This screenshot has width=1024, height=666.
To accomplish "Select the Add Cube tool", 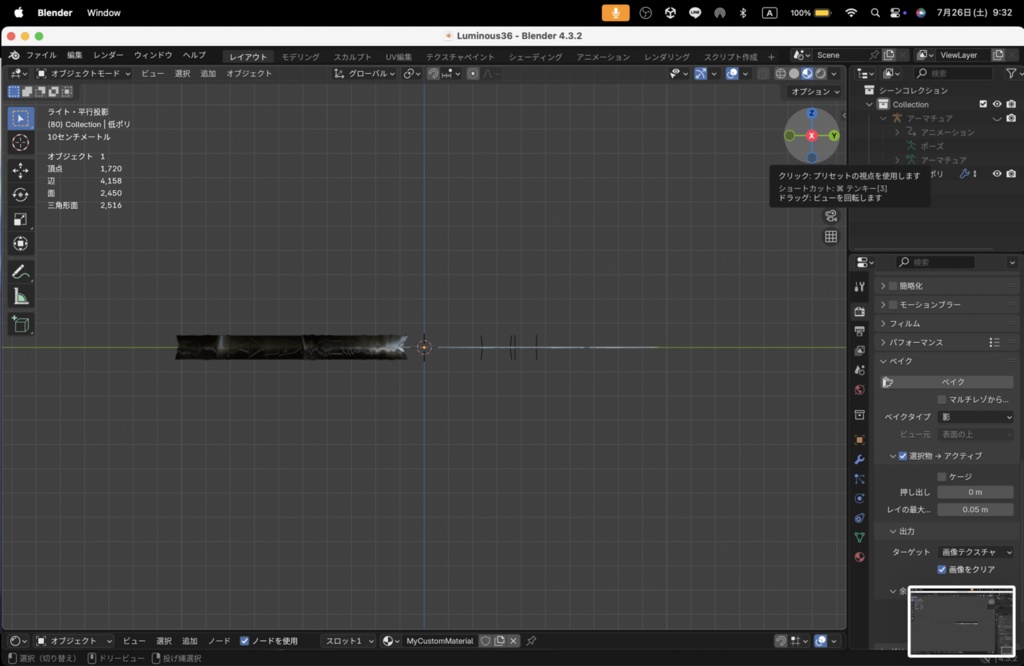I will click(20, 324).
